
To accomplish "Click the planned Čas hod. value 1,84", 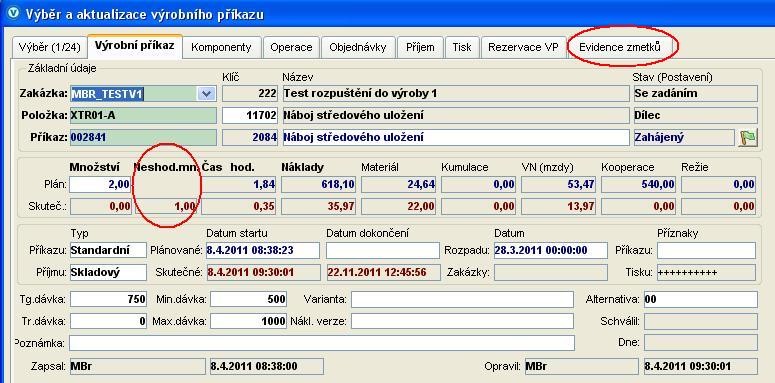I will click(238, 185).
